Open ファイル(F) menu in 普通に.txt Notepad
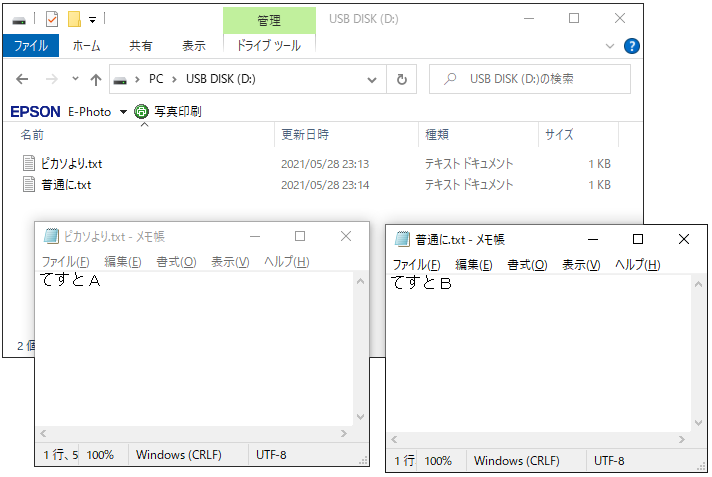The width and height of the screenshot is (712, 477). tap(416, 265)
